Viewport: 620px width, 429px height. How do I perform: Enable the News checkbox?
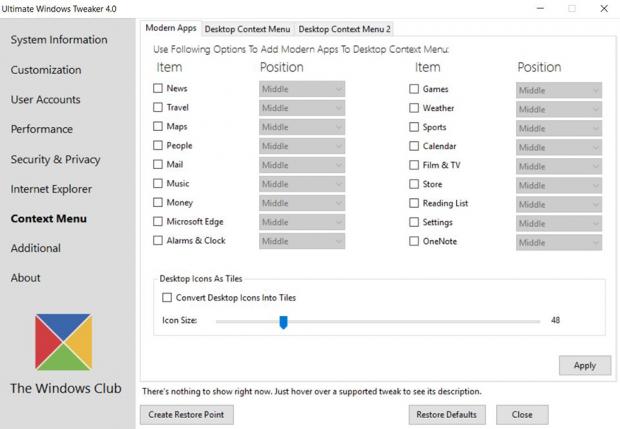coord(158,89)
